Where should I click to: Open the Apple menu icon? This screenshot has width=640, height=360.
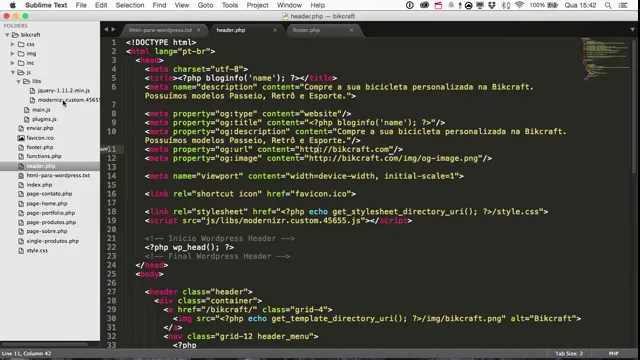tap(12, 5)
